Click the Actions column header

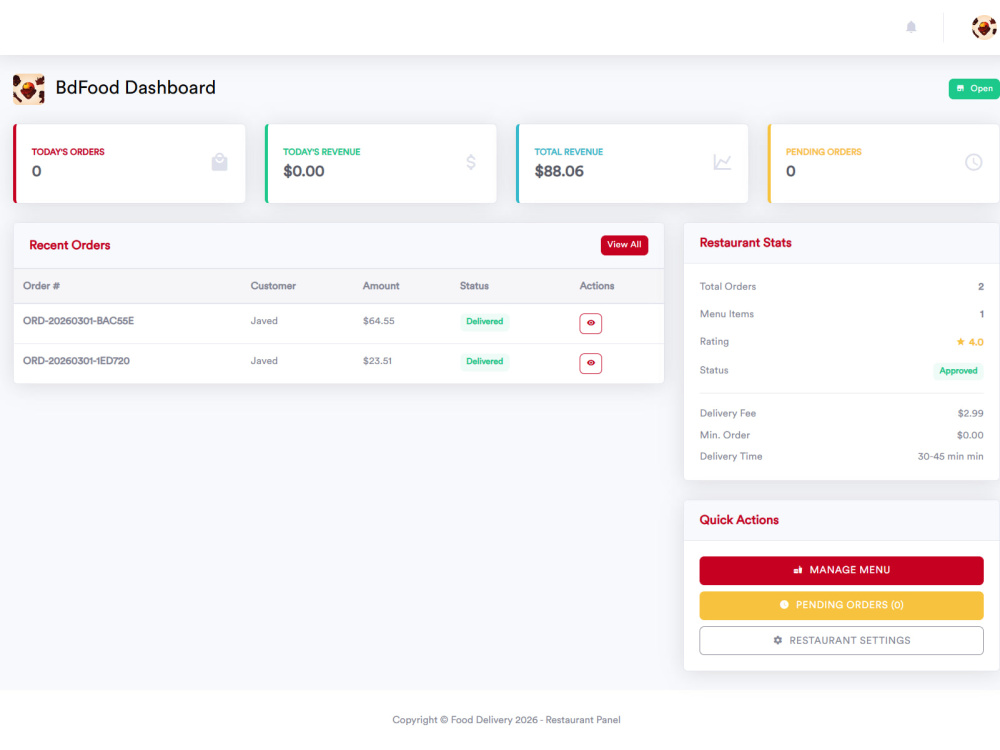pyautogui.click(x=597, y=286)
